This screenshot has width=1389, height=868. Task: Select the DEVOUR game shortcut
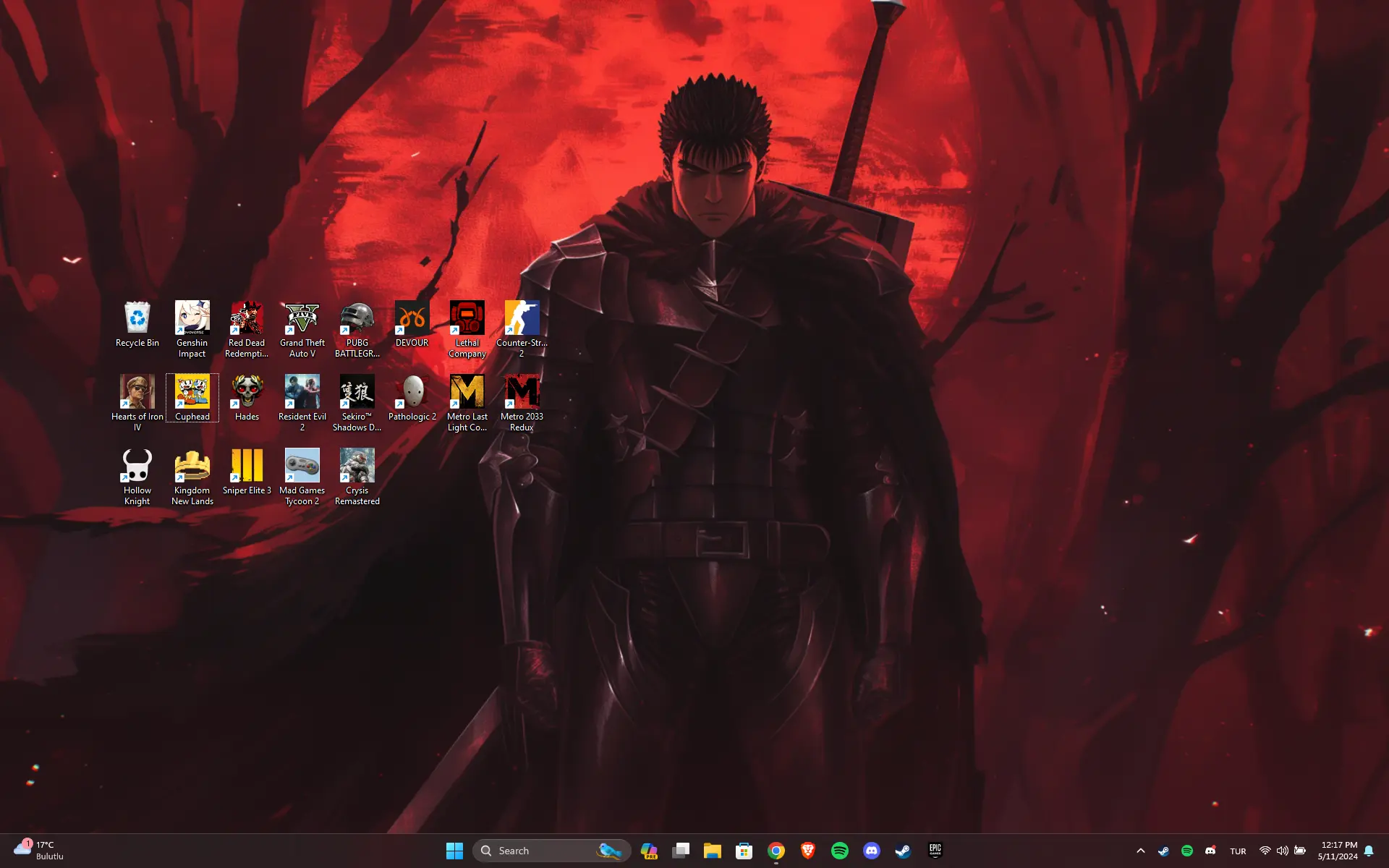click(412, 325)
